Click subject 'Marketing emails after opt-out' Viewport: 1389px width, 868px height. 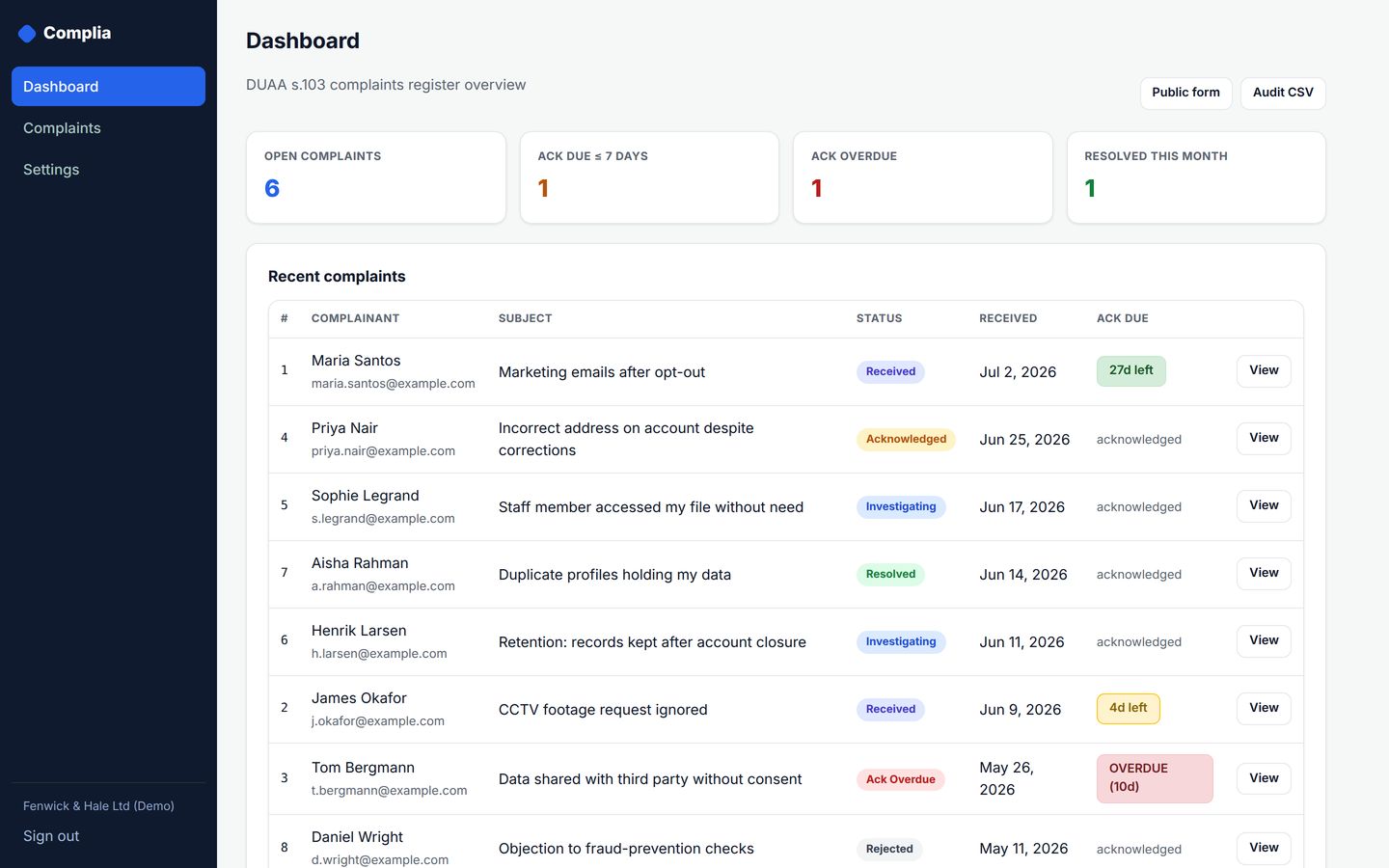pos(602,372)
